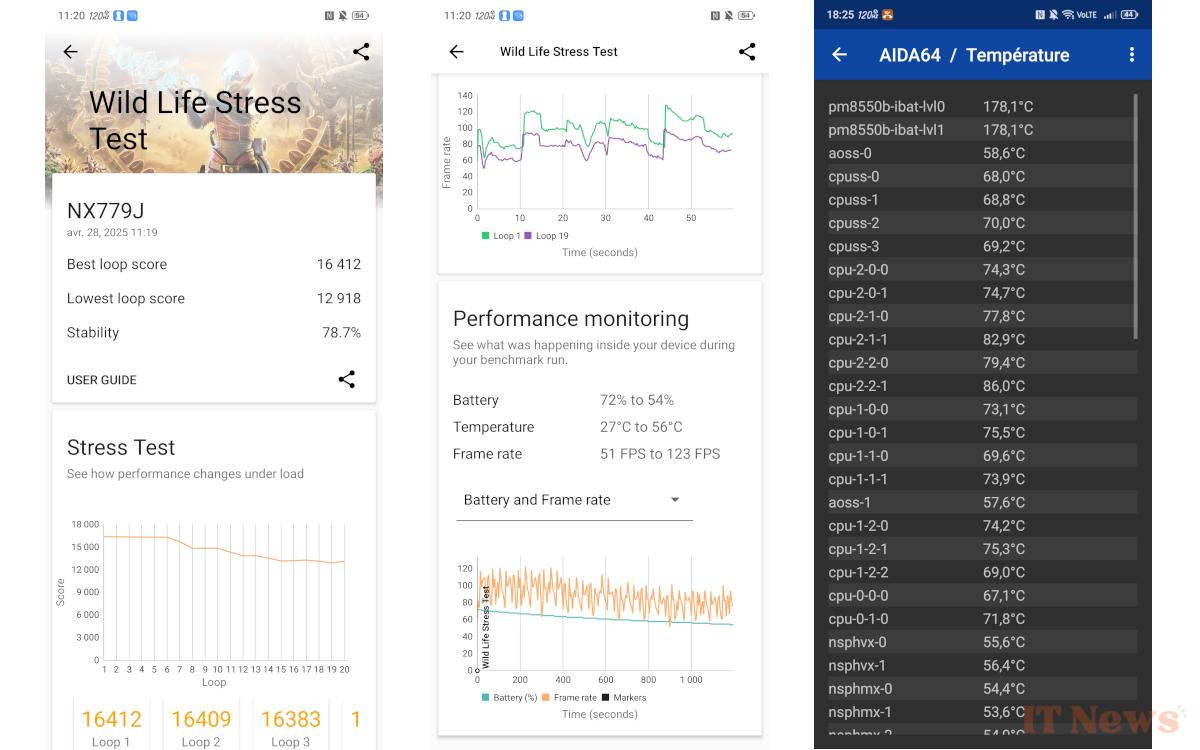Click the Frame rate value 51 FPS to 123 FPS

[x=660, y=454]
